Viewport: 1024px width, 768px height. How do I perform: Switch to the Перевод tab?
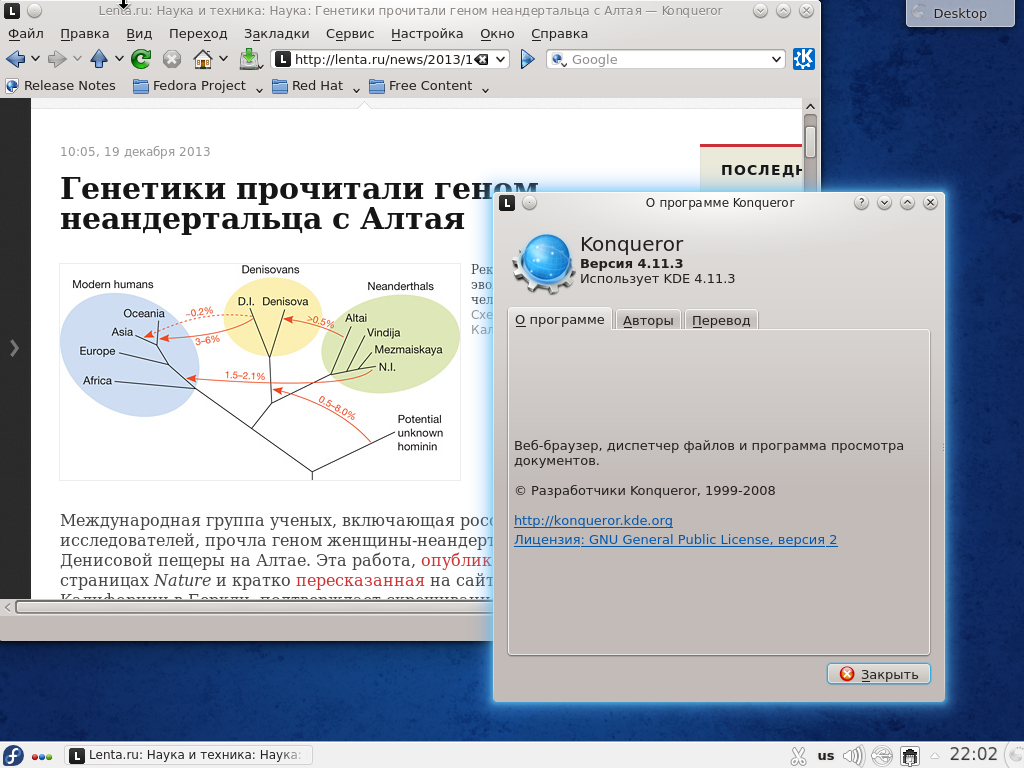(721, 320)
